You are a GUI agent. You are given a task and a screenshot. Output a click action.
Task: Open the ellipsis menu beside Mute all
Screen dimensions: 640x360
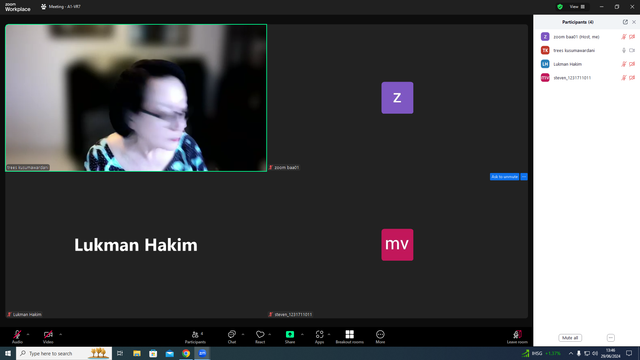[x=611, y=338]
